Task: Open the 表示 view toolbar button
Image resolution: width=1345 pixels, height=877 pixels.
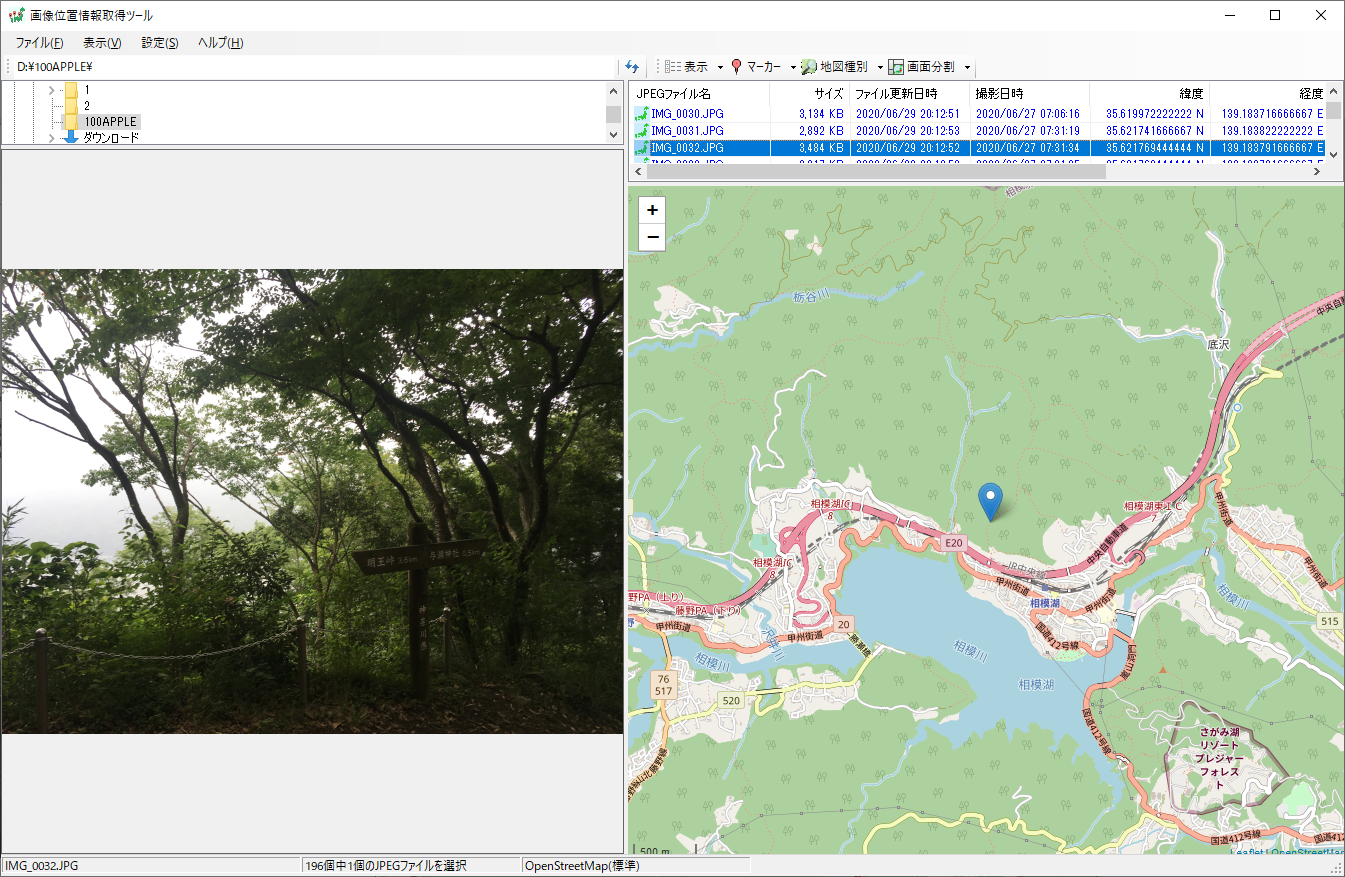Action: (687, 67)
